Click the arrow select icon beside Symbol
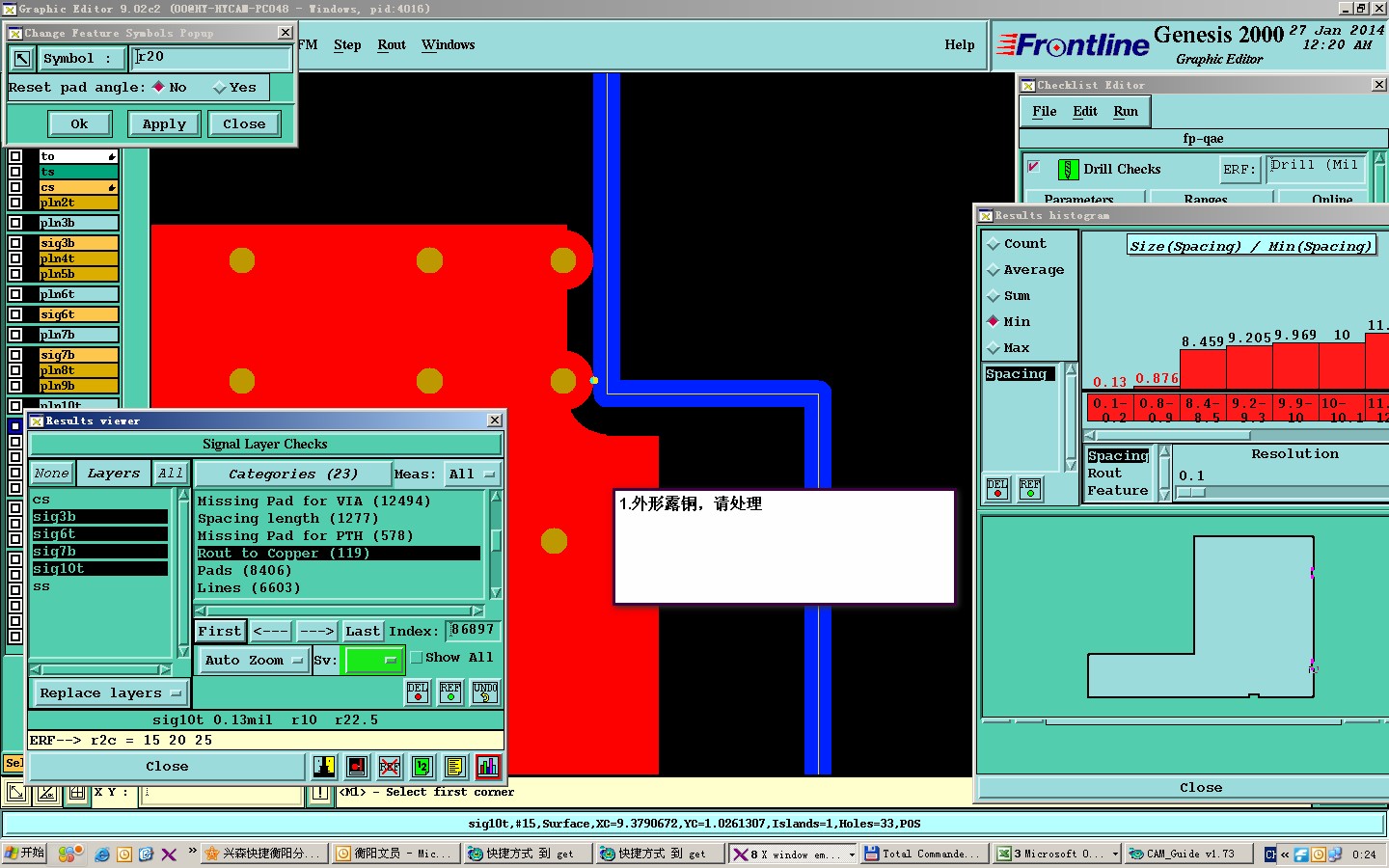Screen dimensions: 1389x868 [22, 59]
